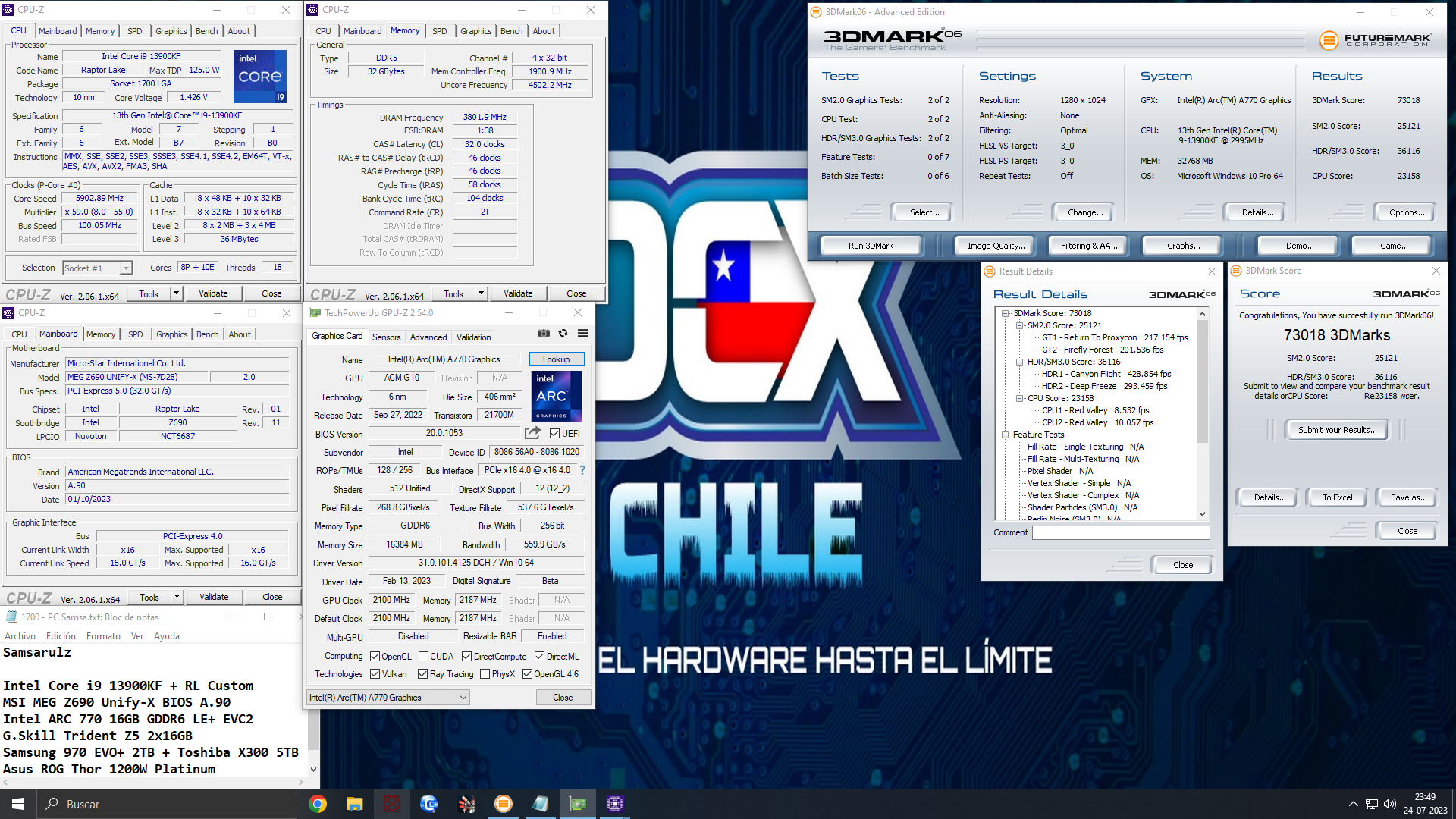The height and width of the screenshot is (819, 1456).
Task: Toggle the UEFI checkbox in GPU-Z
Action: point(554,434)
